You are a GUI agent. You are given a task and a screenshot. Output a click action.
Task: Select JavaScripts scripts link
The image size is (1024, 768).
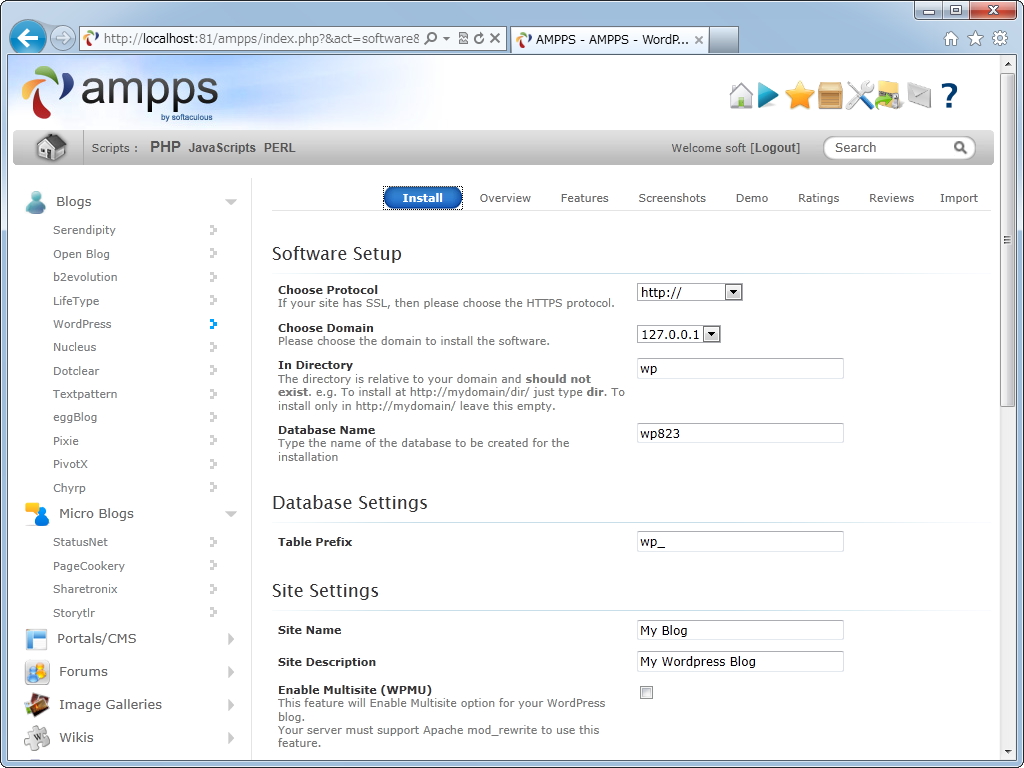[x=222, y=148]
